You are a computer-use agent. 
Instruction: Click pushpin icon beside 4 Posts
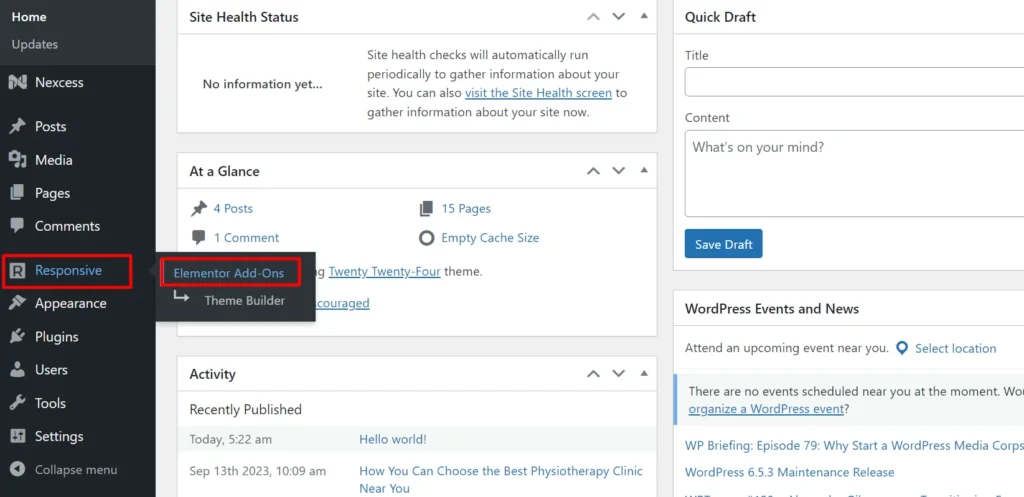pyautogui.click(x=199, y=209)
